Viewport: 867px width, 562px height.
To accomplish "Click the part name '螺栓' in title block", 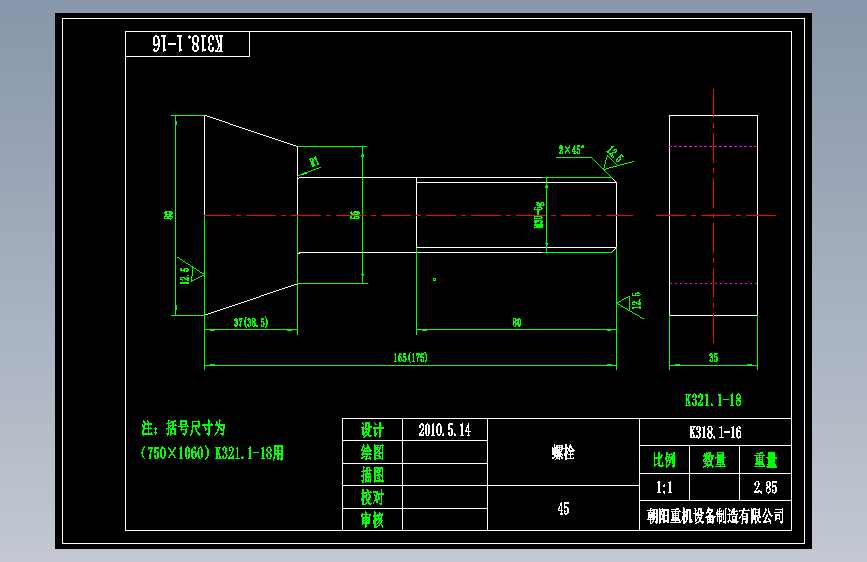I will tap(563, 452).
